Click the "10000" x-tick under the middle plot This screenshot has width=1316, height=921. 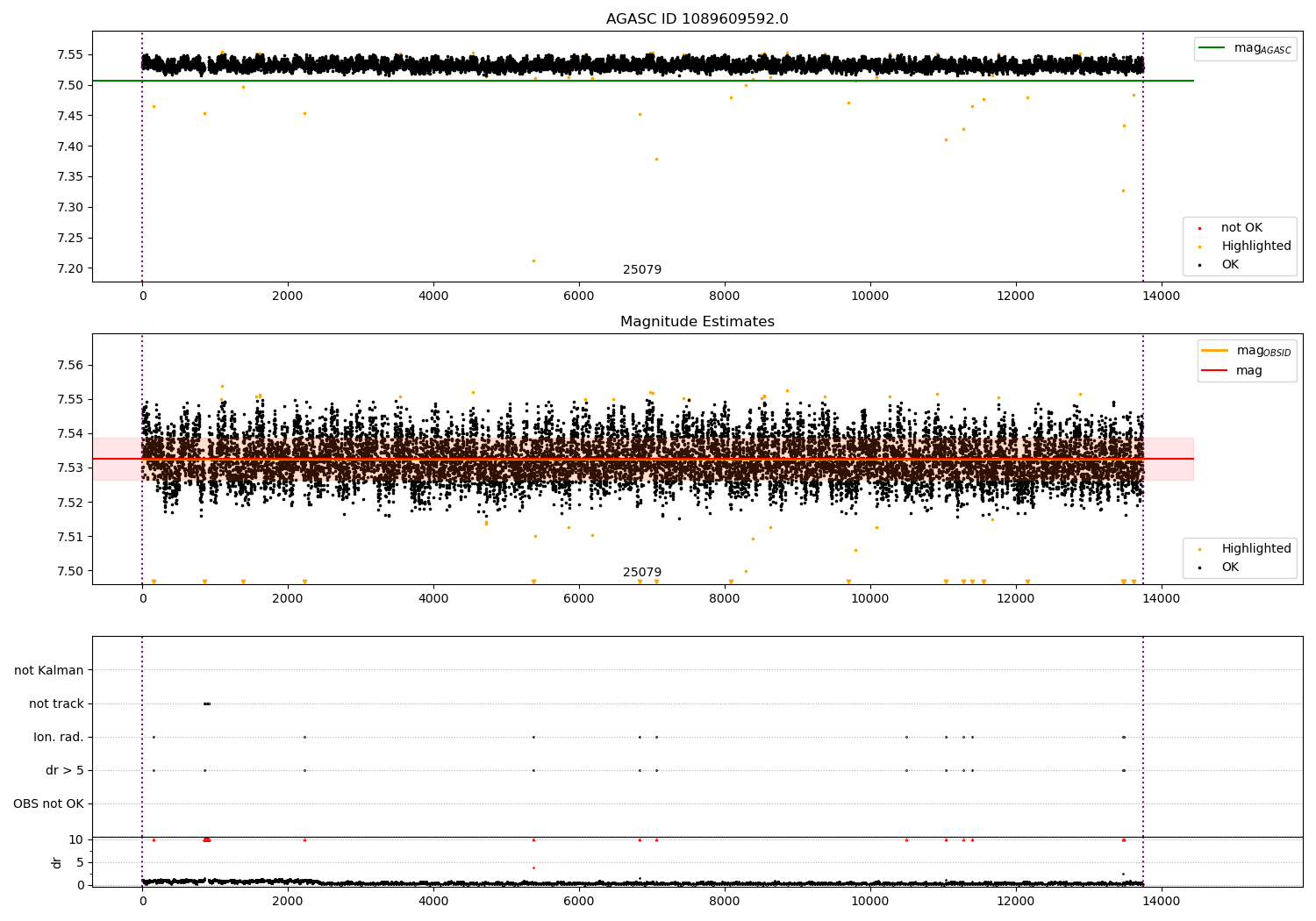coord(870,599)
